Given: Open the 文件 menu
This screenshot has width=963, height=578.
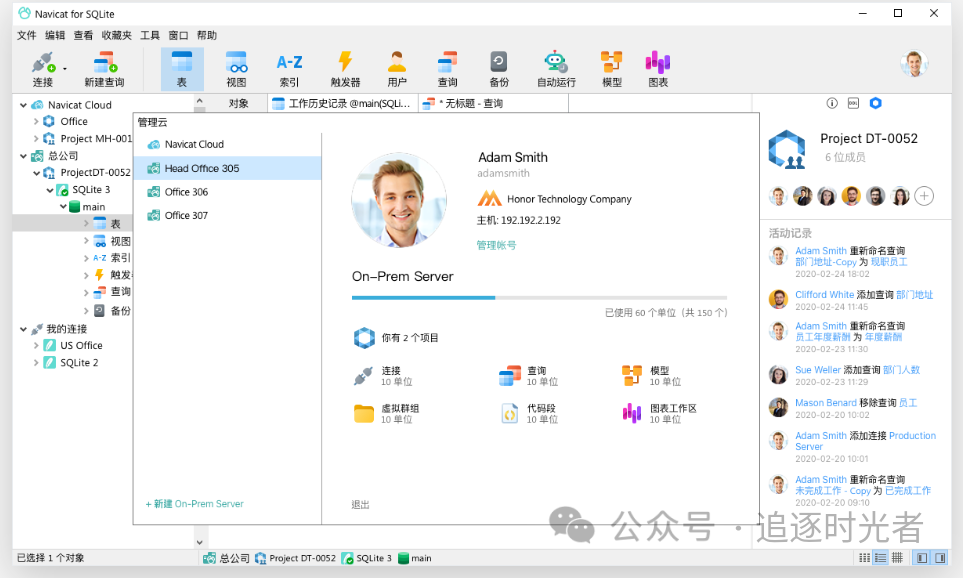Looking at the screenshot, I should pyautogui.click(x=26, y=36).
